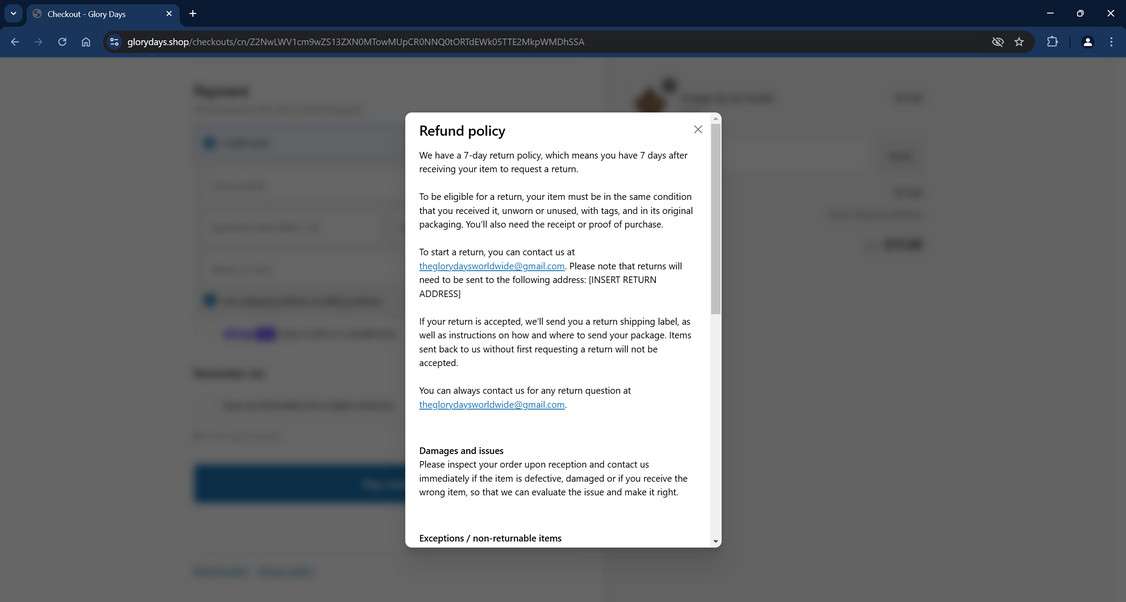Open the browser profile menu

[1087, 42]
